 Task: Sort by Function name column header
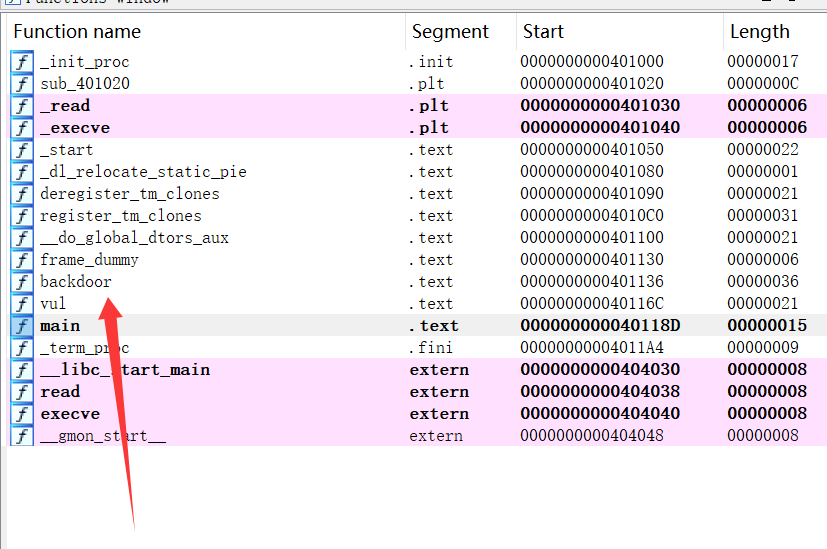pyautogui.click(x=77, y=32)
